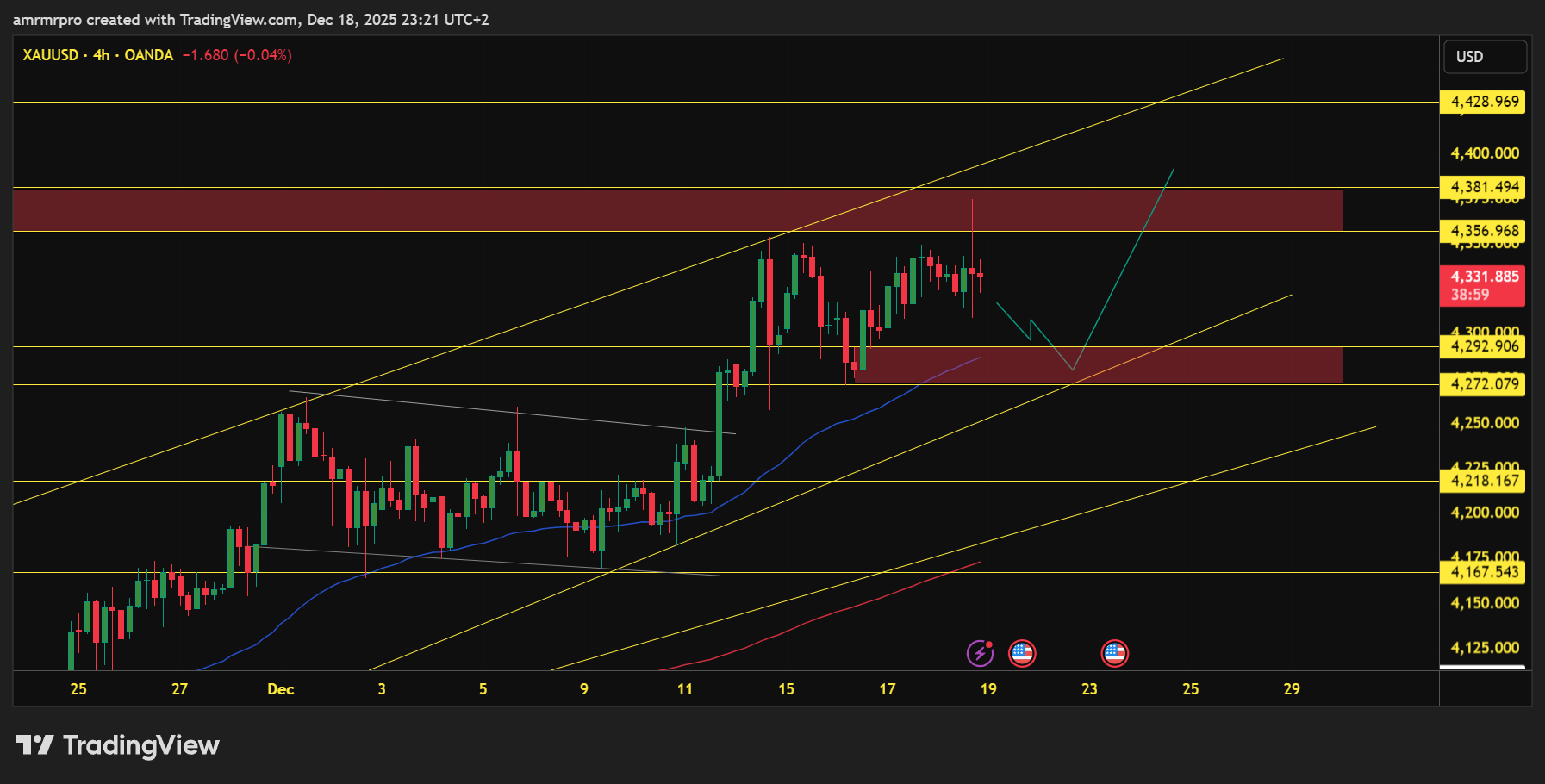Viewport: 1545px width, 784px height.
Task: Click the TradingView logo at bottom left
Action: (x=117, y=745)
